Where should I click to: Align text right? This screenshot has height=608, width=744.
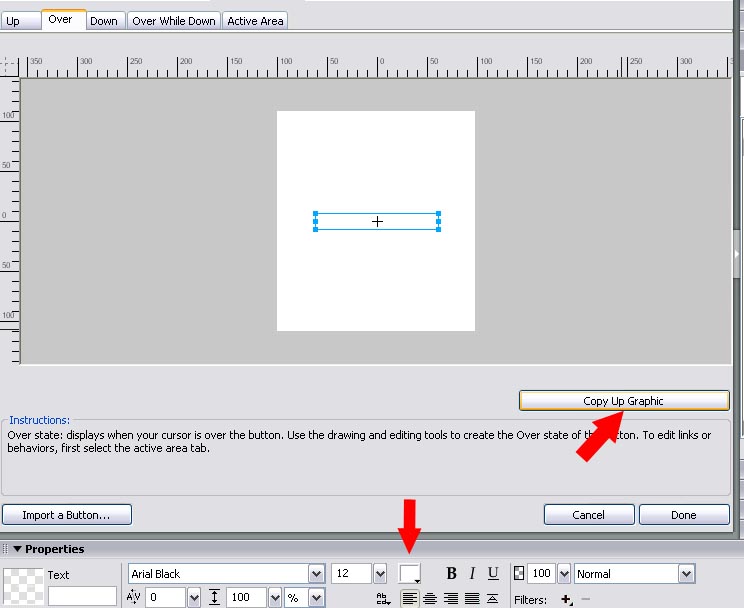pyautogui.click(x=451, y=598)
